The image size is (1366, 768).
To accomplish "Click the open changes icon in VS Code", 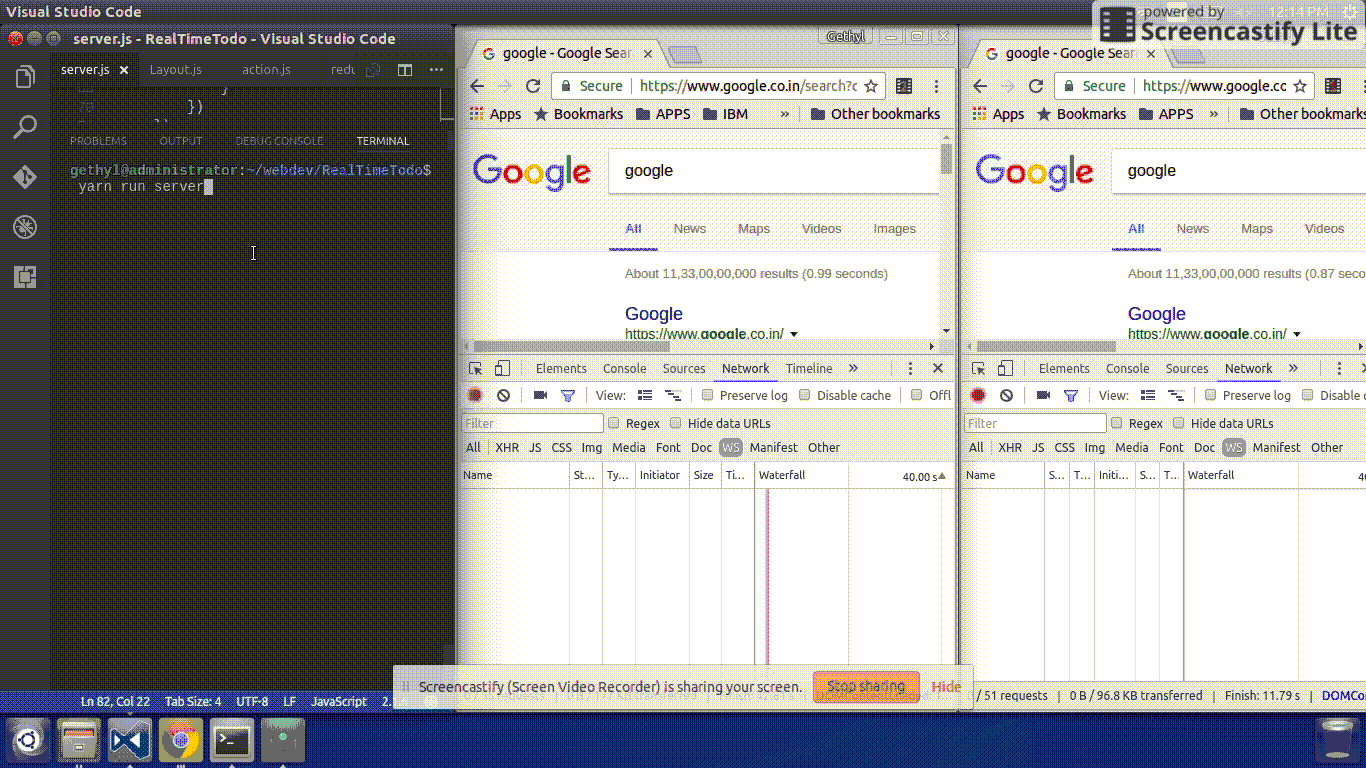I will (x=373, y=70).
